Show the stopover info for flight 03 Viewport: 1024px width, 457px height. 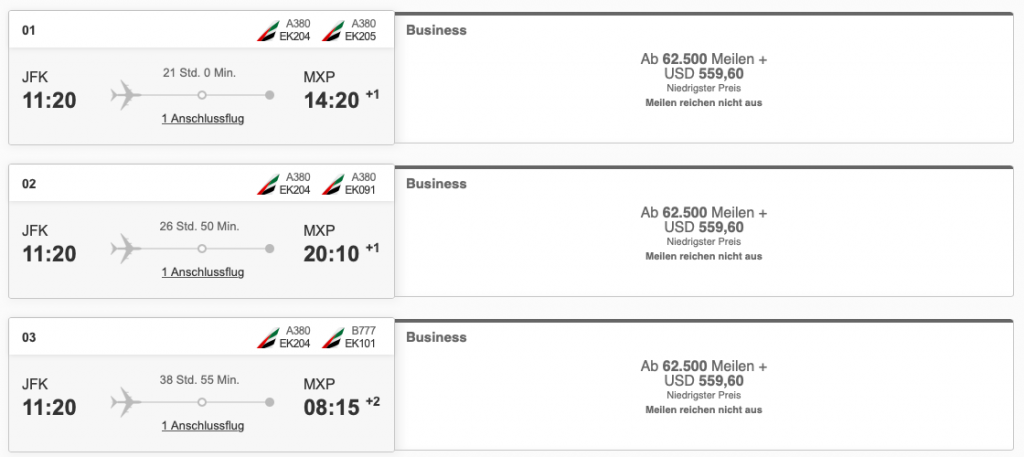[203, 427]
